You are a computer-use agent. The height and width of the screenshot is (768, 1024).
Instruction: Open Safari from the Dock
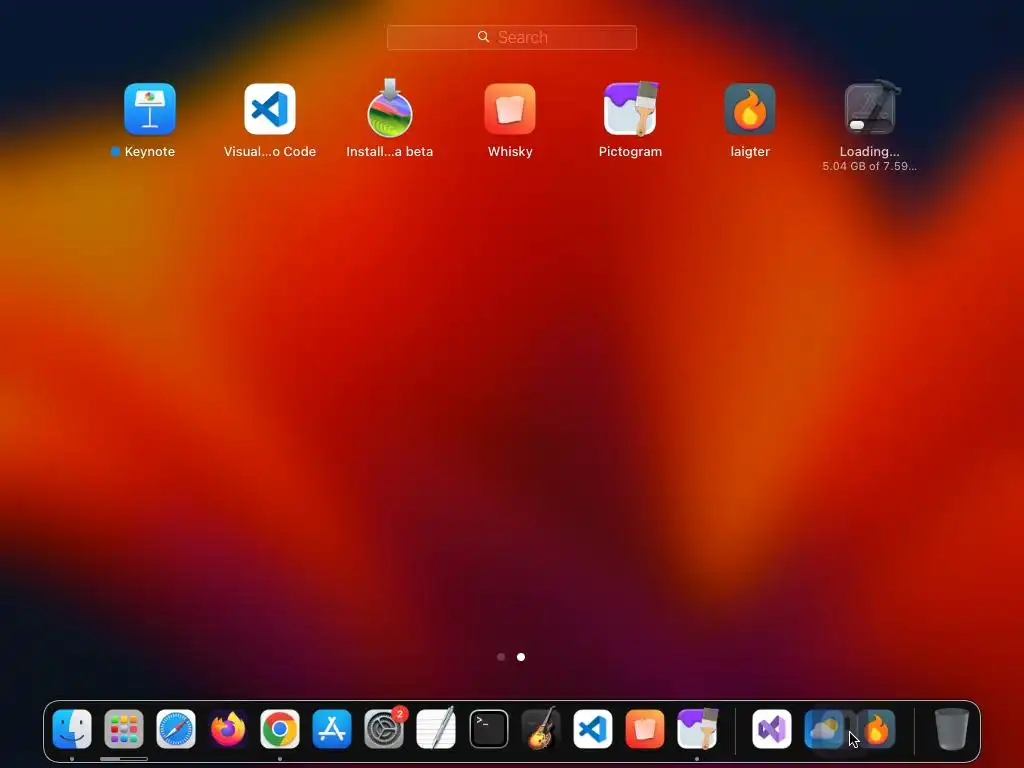click(x=176, y=729)
